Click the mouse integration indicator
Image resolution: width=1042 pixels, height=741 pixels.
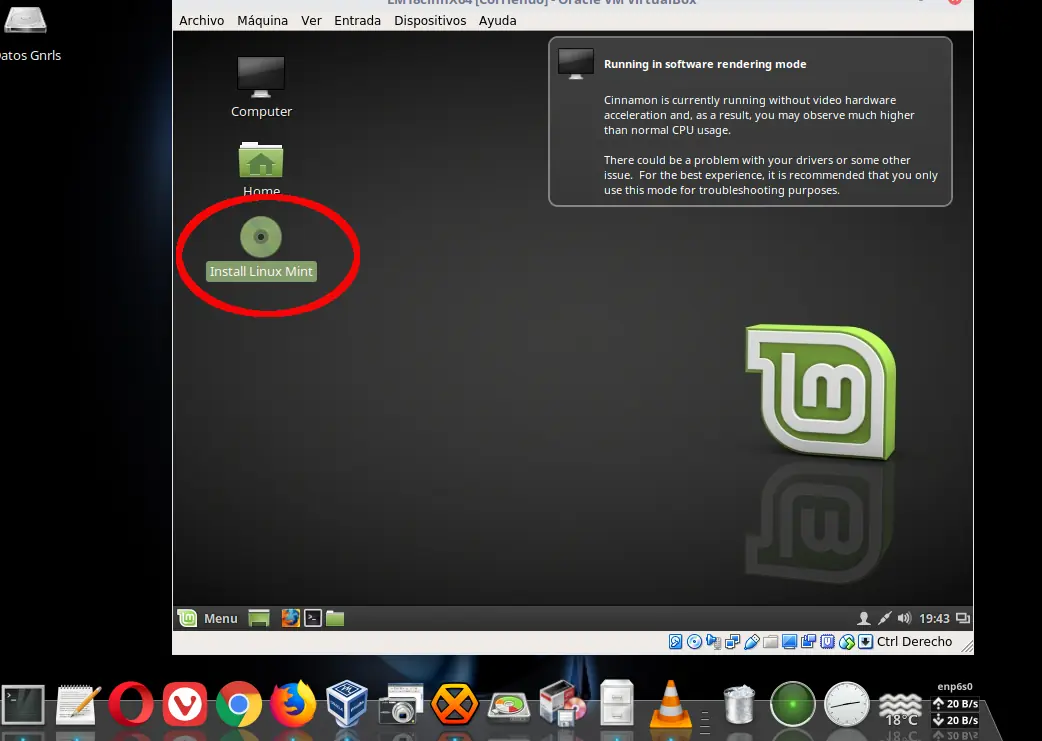(847, 642)
